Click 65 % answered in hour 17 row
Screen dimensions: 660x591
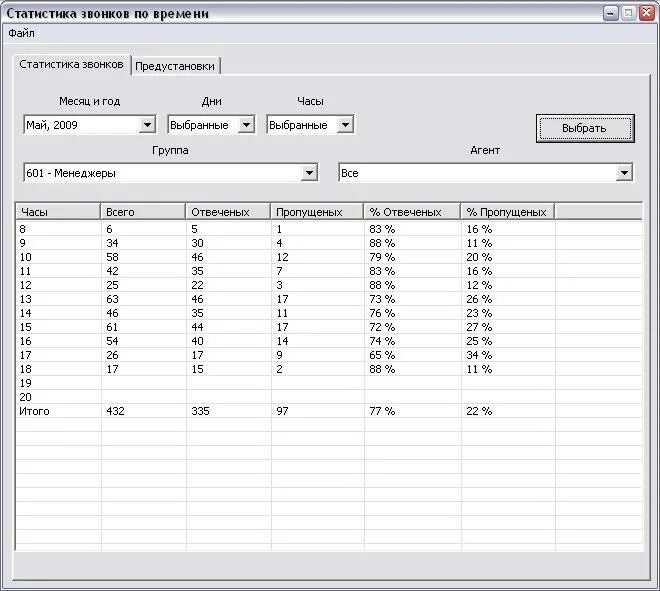click(382, 355)
